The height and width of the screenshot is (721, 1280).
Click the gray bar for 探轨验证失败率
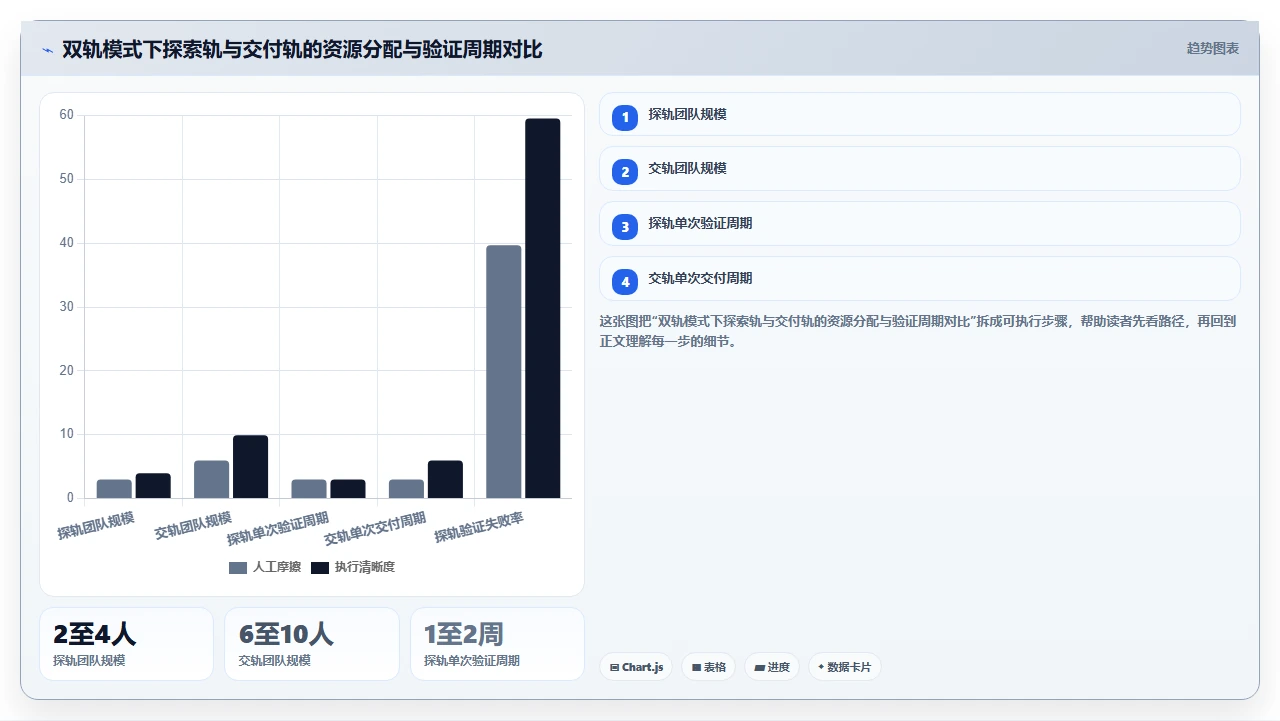(504, 371)
